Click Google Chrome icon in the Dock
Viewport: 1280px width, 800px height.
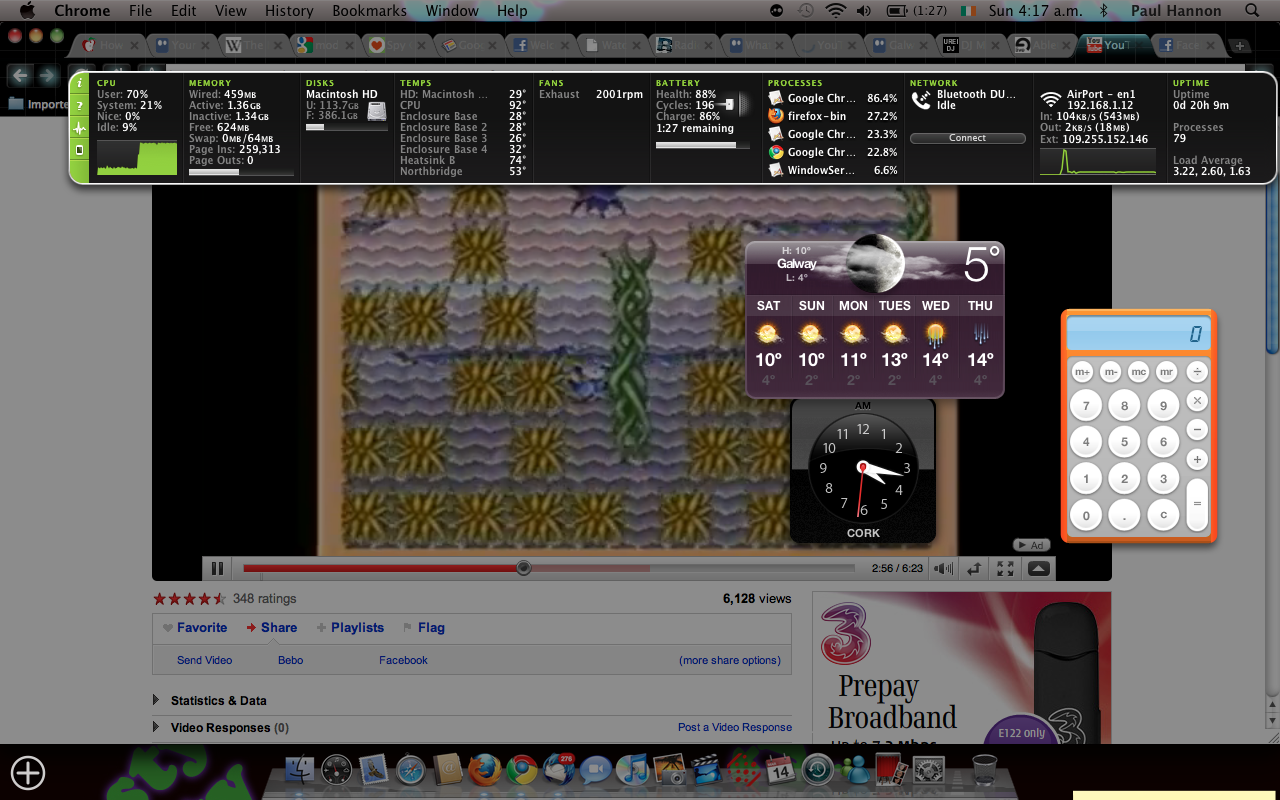click(521, 770)
